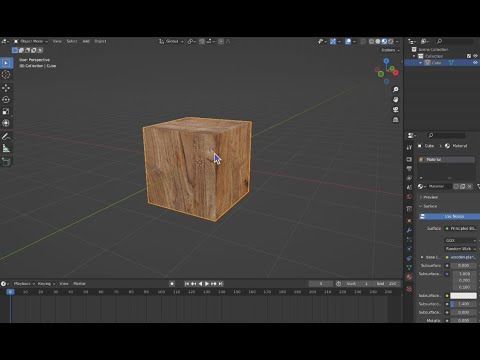Toggle viewport gizmo display button
Viewport: 480px width, 360px height.
333,41
